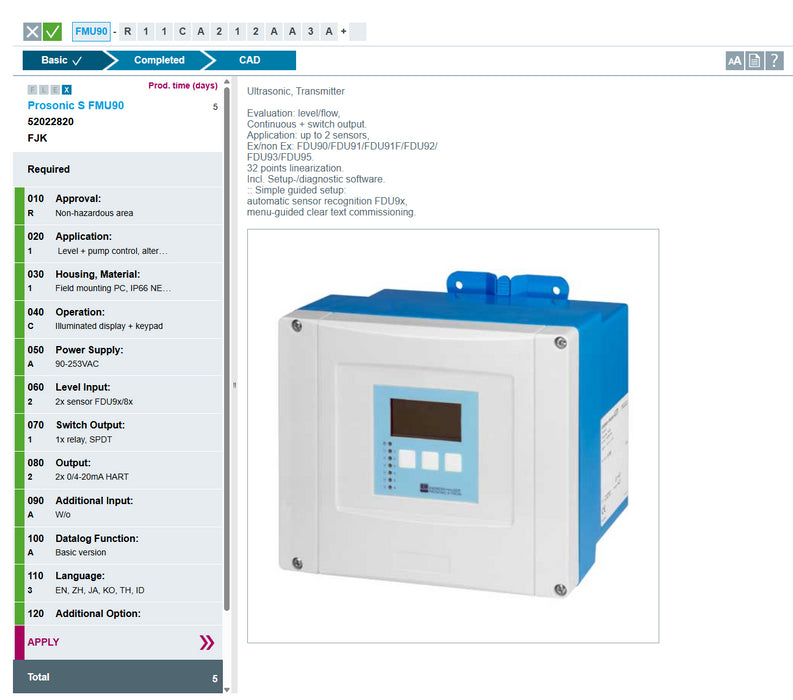Click the Required section header
Viewport: 793px width, 700px height.
(118, 169)
